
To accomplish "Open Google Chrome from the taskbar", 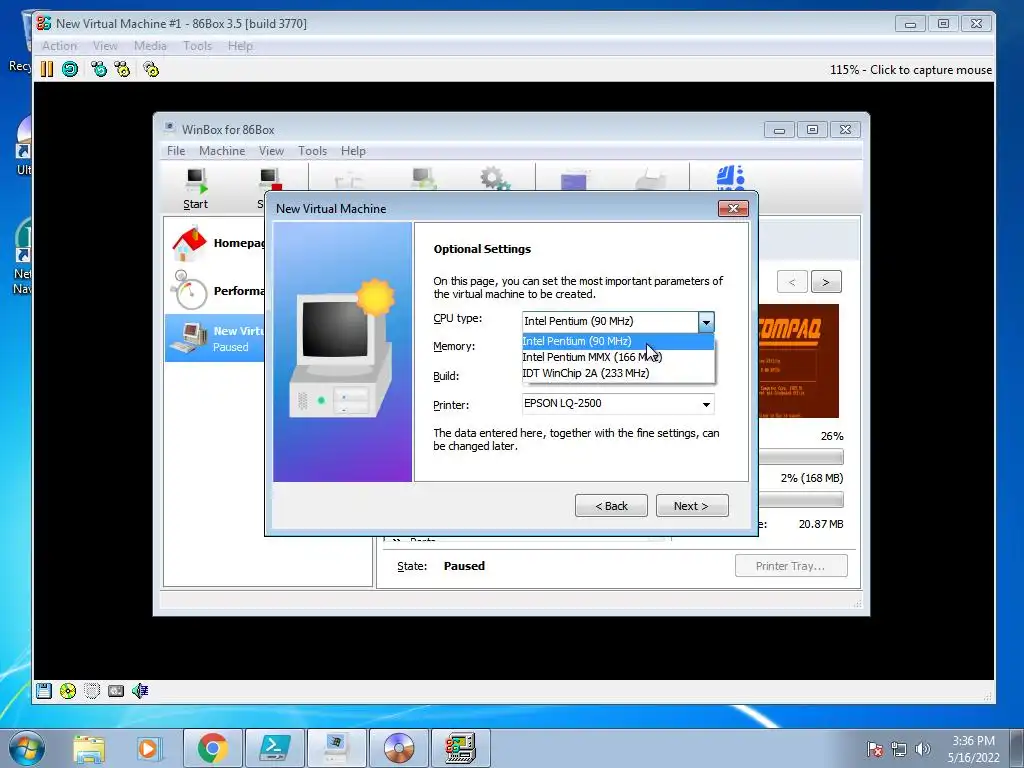I will 212,748.
